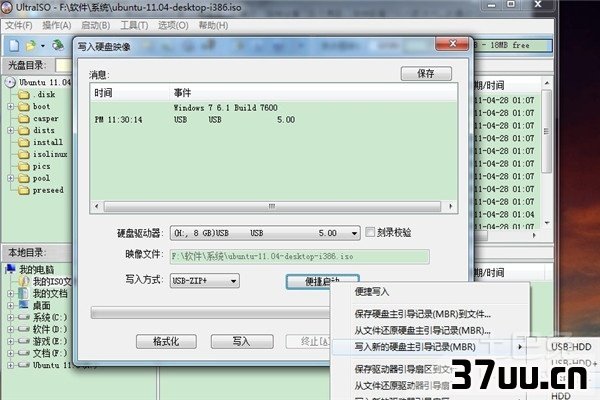Open the 工具(T) menu

[x=134, y=26]
